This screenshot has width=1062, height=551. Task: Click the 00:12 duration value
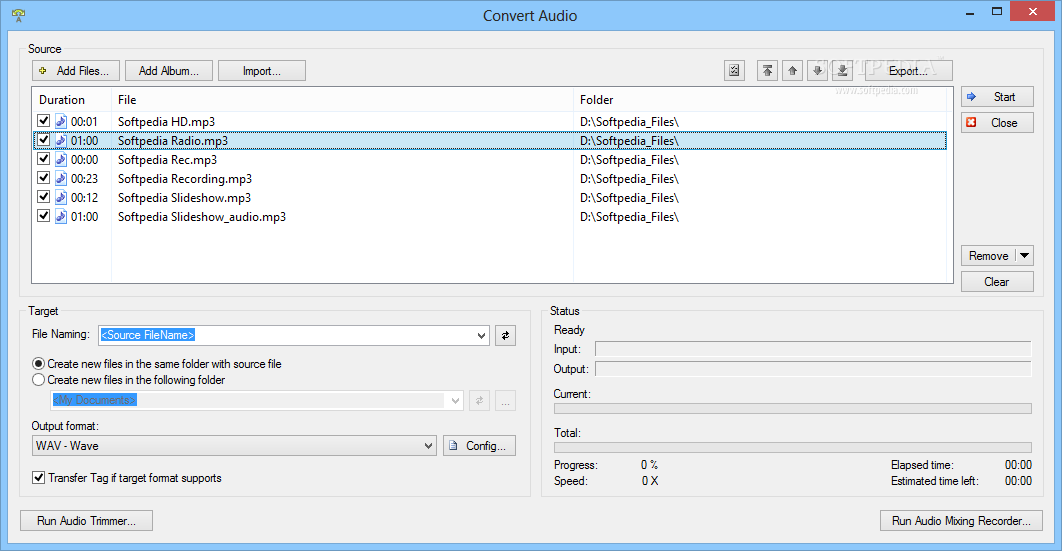pyautogui.click(x=84, y=198)
